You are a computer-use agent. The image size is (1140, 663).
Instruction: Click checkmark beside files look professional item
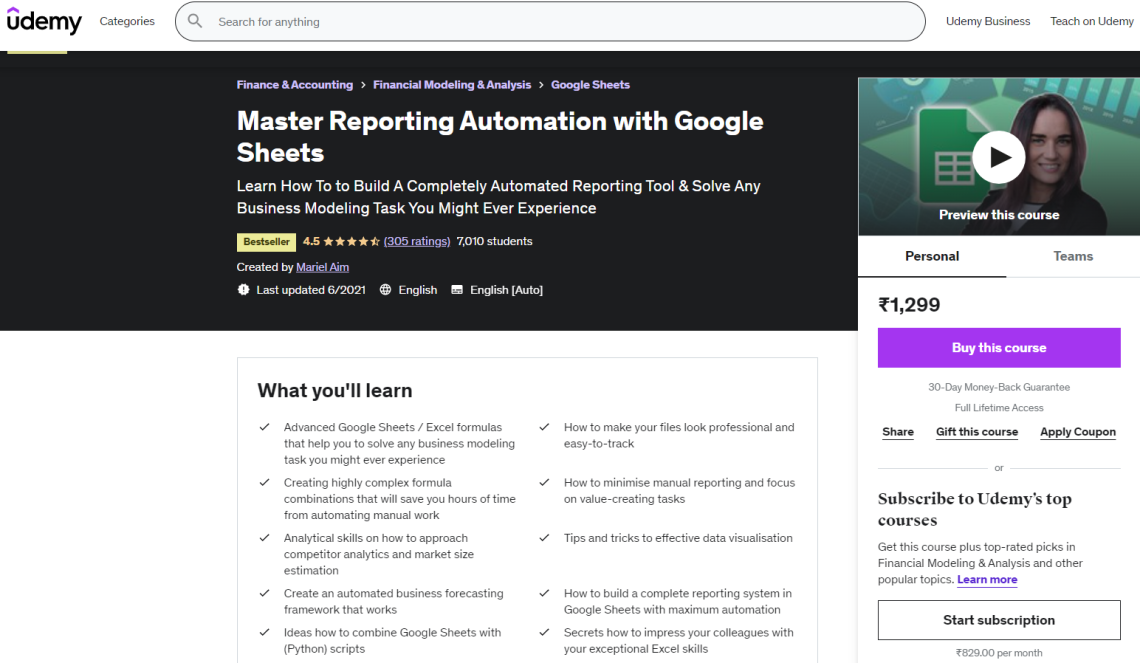(x=544, y=427)
